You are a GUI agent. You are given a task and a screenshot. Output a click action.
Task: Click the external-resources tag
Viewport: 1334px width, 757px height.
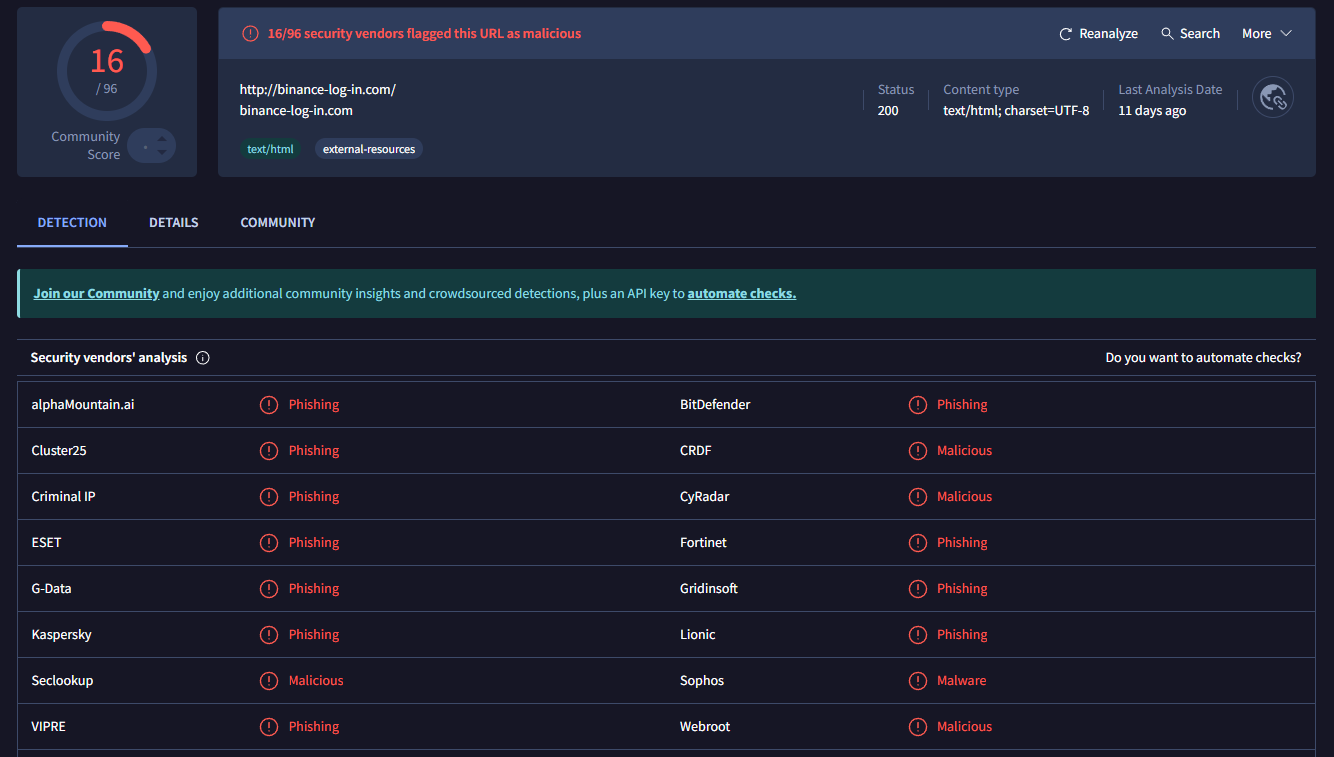tap(369, 149)
